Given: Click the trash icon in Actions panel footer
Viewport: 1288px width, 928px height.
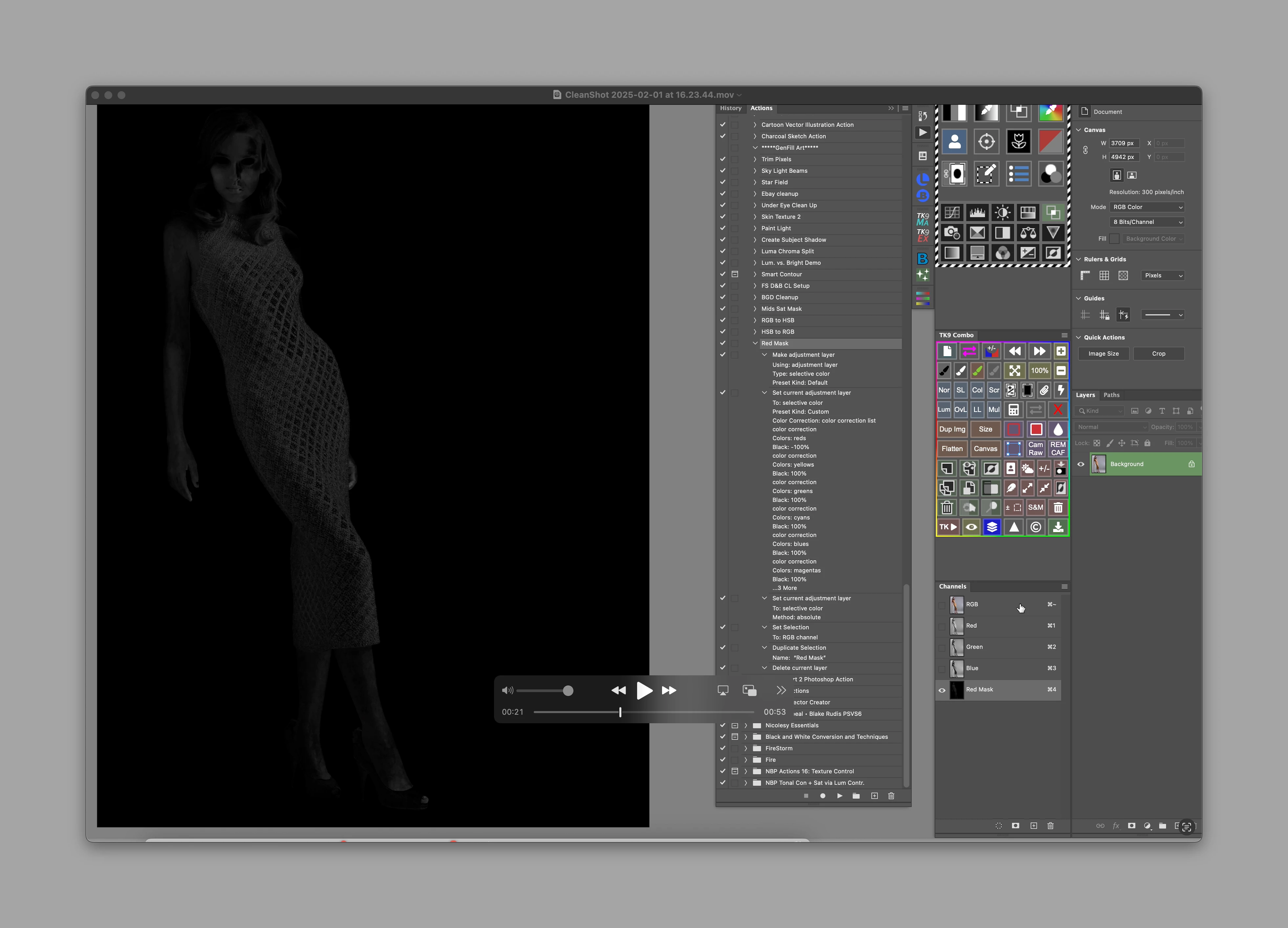Looking at the screenshot, I should pos(891,796).
